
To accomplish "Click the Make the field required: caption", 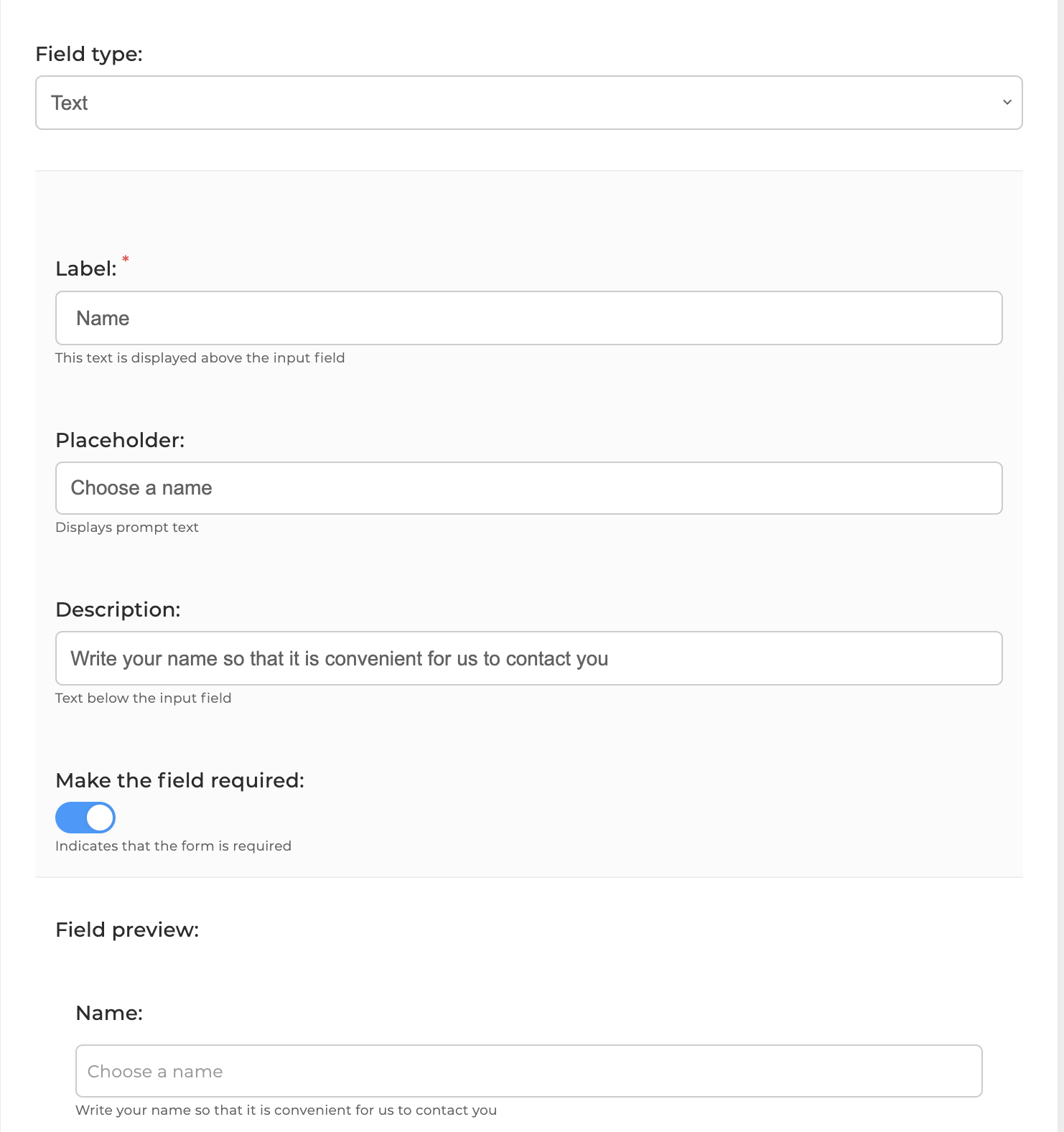I will [180, 780].
